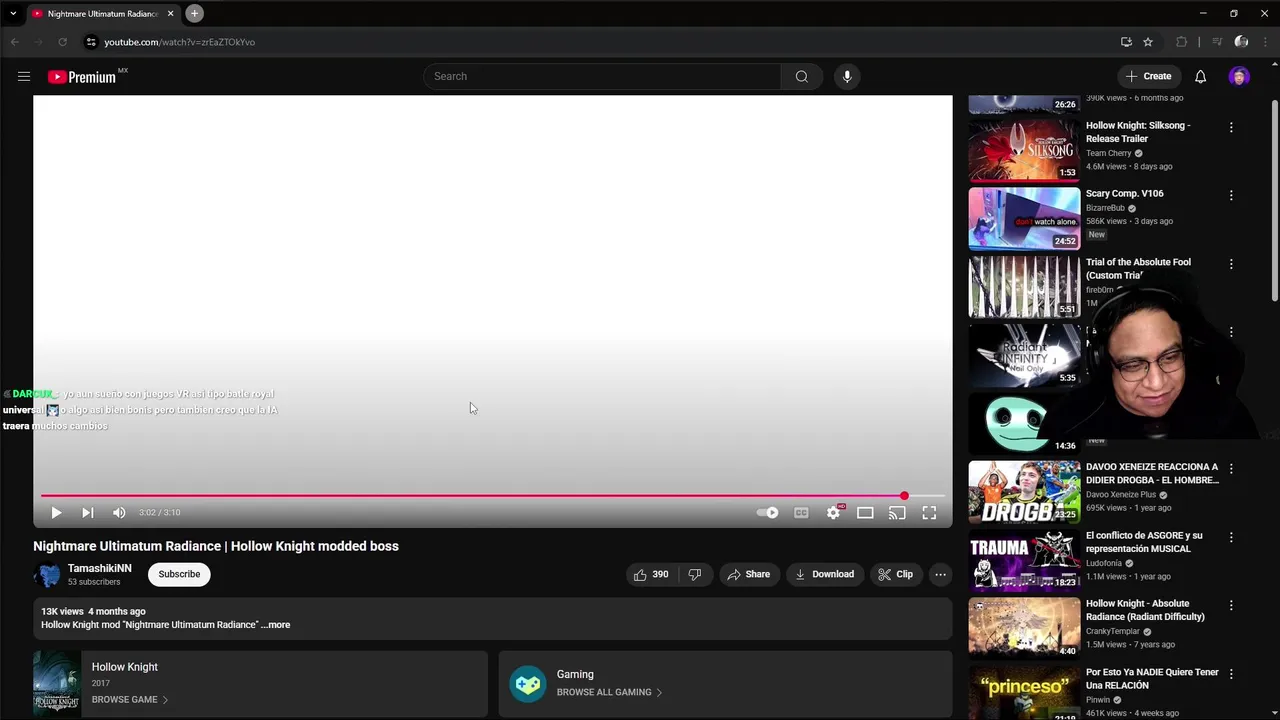The height and width of the screenshot is (720, 1280).
Task: Open Scary Comp. V106 video thumbnail
Action: pos(1024,218)
